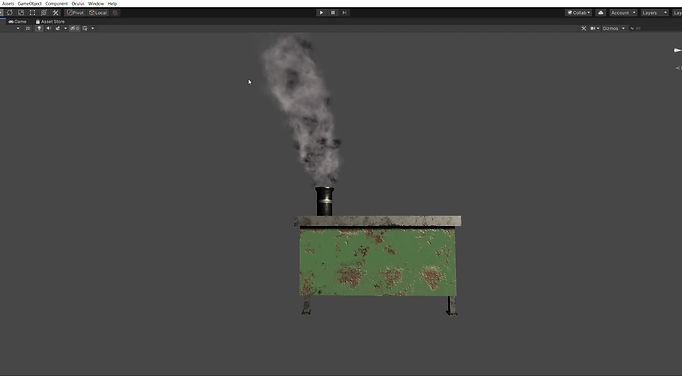Open the Layers dropdown
Viewport: 682px width, 376px height.
coord(654,13)
